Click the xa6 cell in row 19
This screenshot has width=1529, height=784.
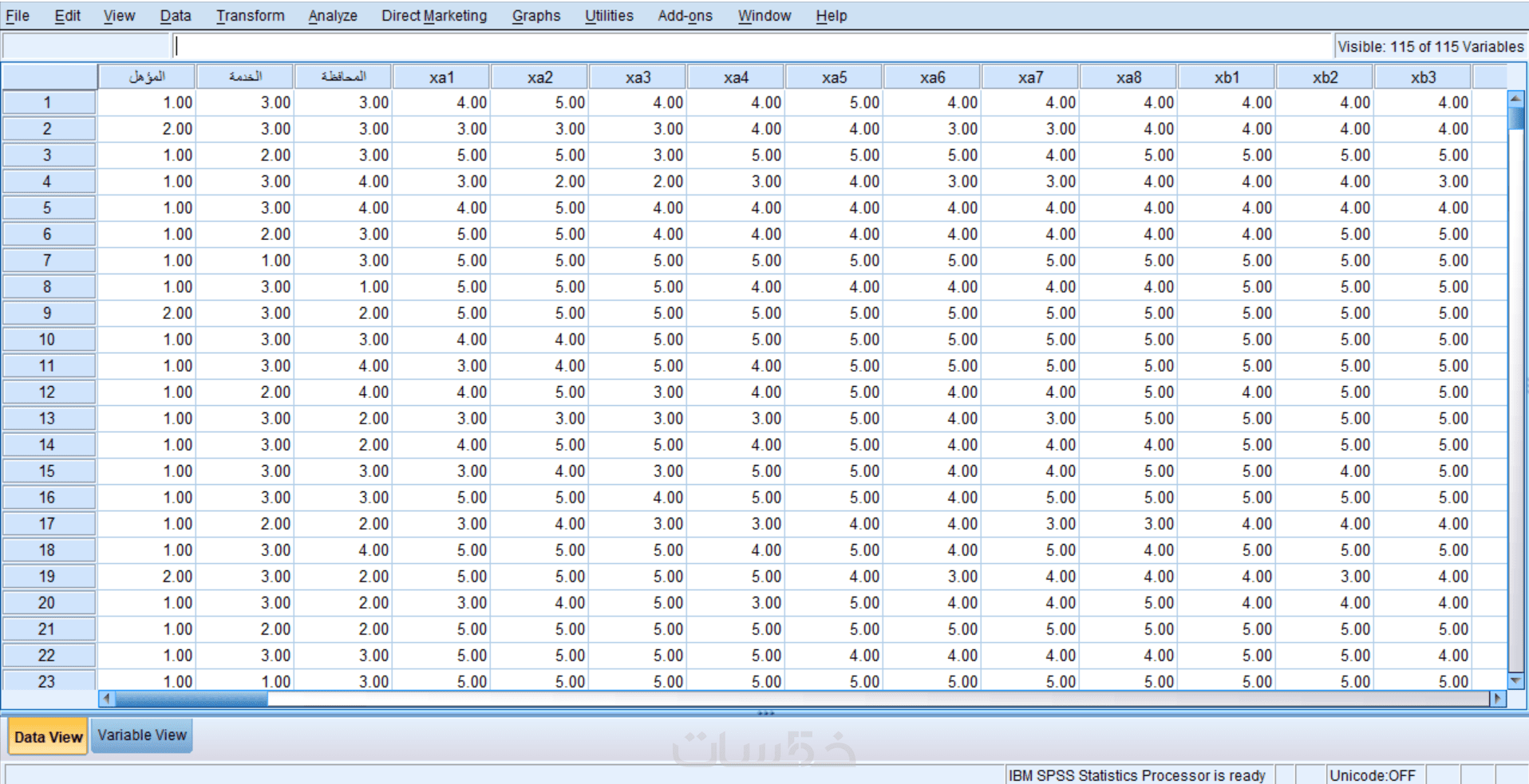pos(932,576)
